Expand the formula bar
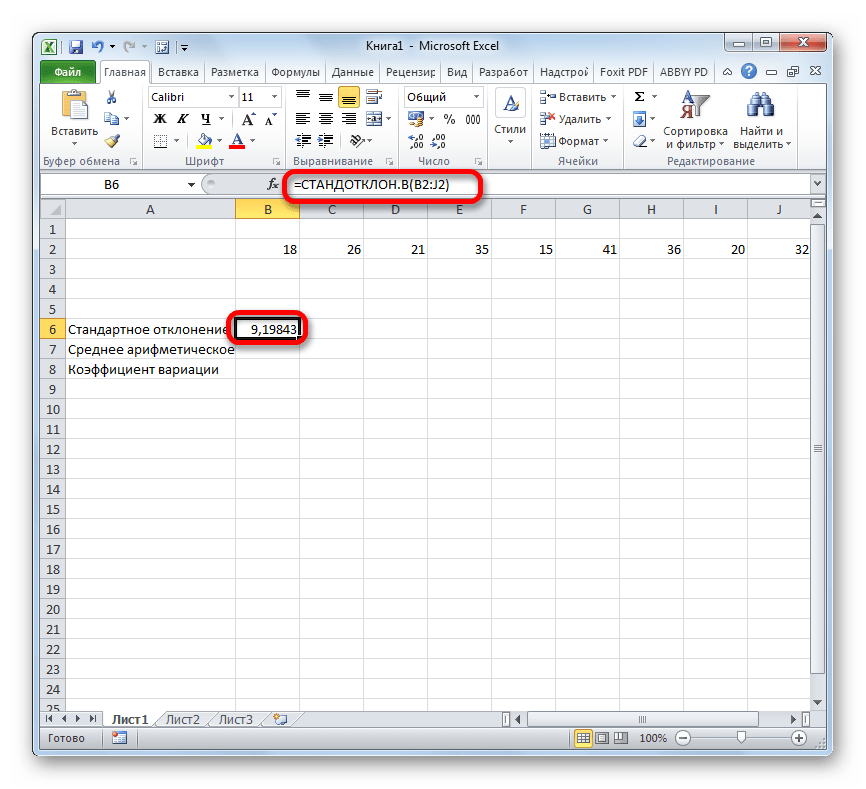 (x=817, y=184)
